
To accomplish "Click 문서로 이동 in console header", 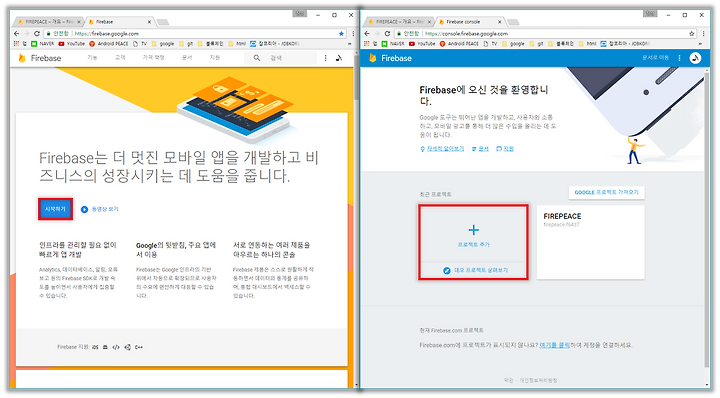I will (655, 58).
